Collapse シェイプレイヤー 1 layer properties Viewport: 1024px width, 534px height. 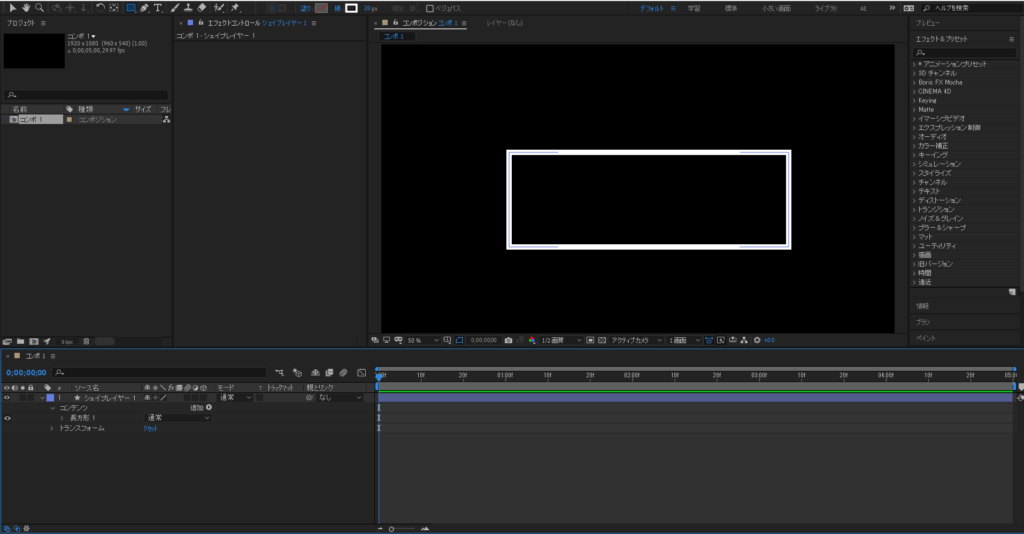pos(42,398)
